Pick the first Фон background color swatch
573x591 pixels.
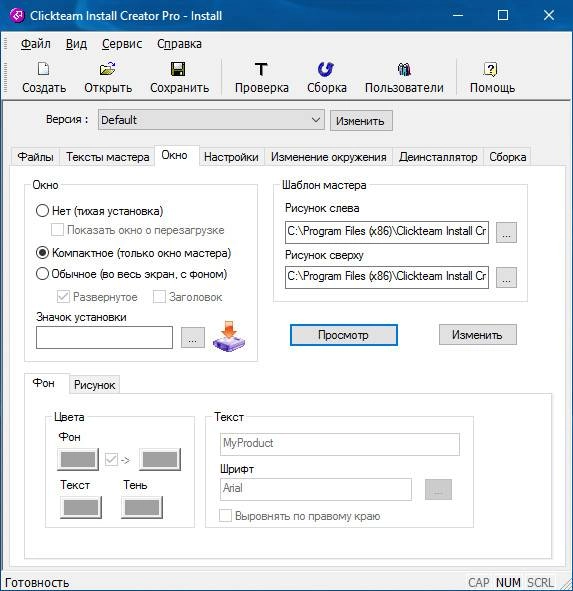click(78, 459)
